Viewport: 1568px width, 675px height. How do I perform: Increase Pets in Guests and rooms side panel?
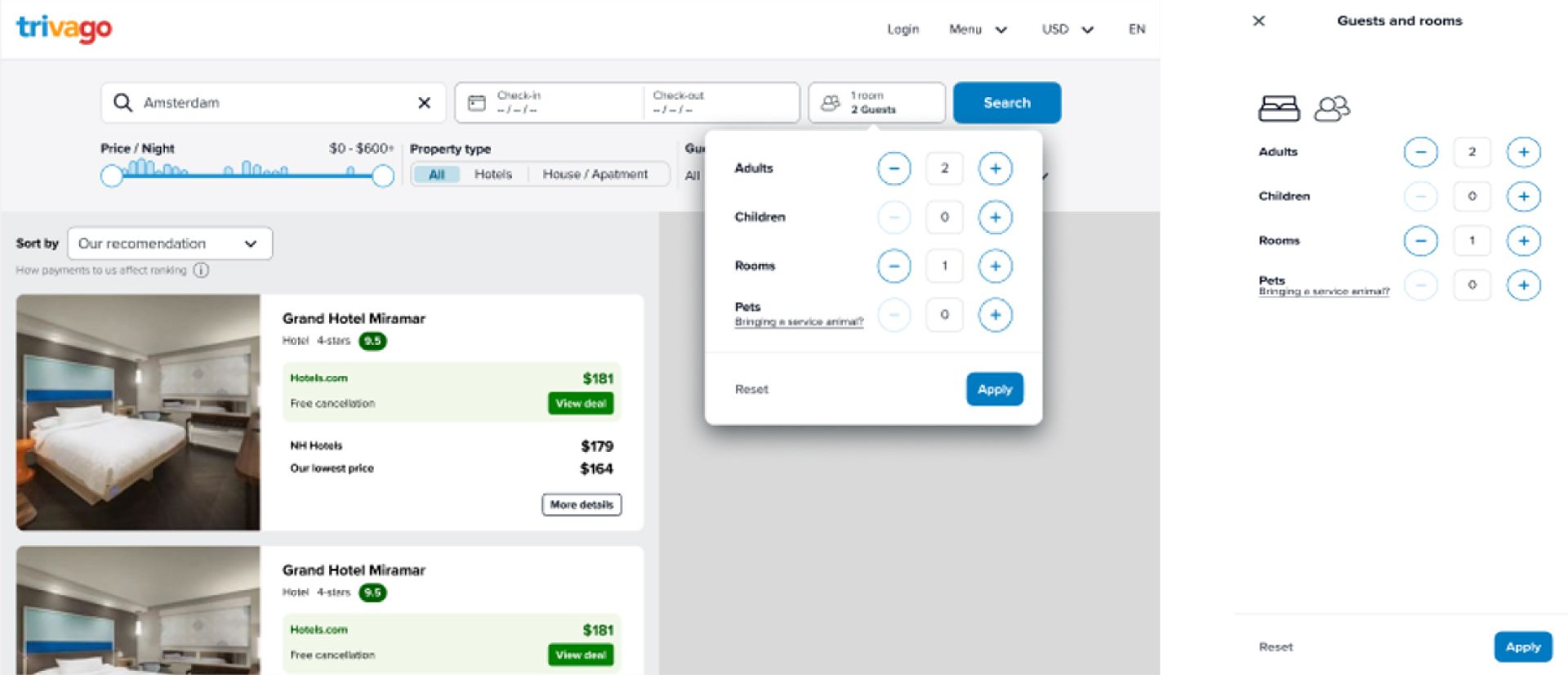(x=1523, y=285)
